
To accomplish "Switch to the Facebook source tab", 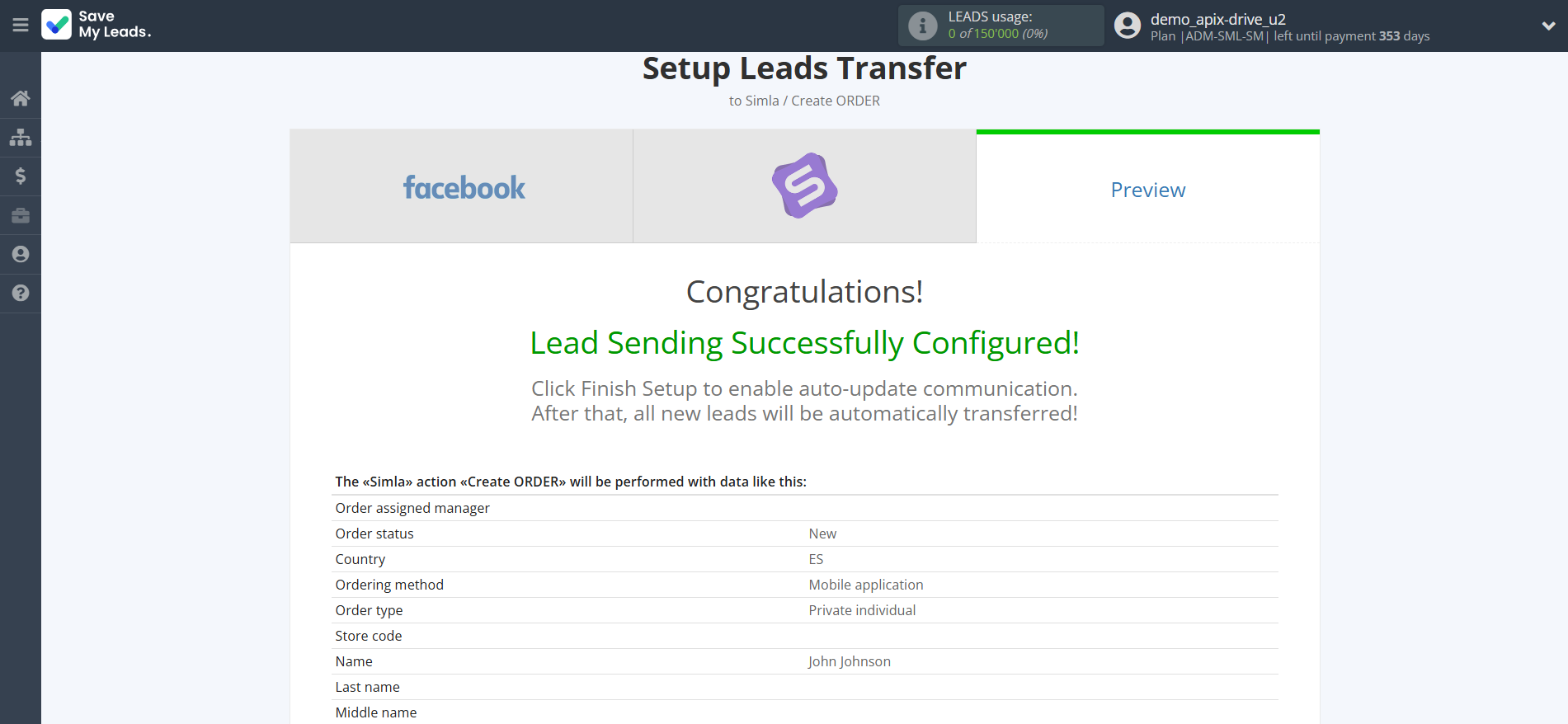I will click(x=462, y=187).
